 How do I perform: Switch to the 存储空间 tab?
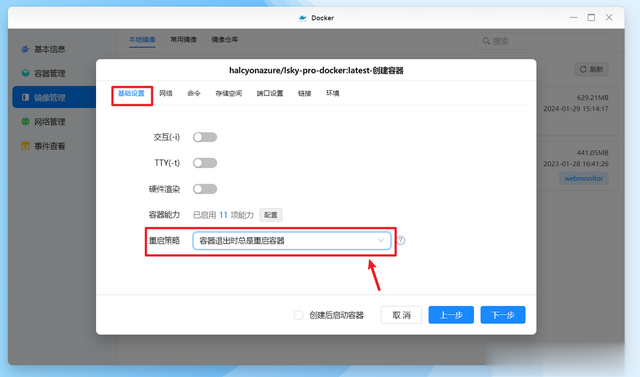[229, 93]
